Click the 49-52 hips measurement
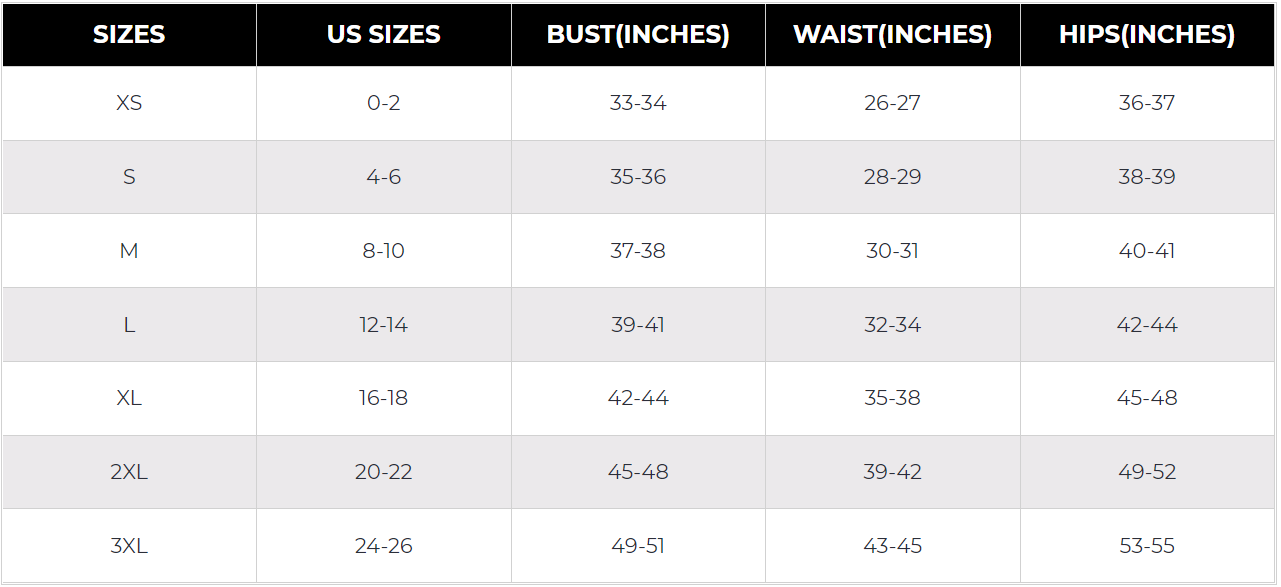Viewport: 1281px width, 587px height. 1147,472
